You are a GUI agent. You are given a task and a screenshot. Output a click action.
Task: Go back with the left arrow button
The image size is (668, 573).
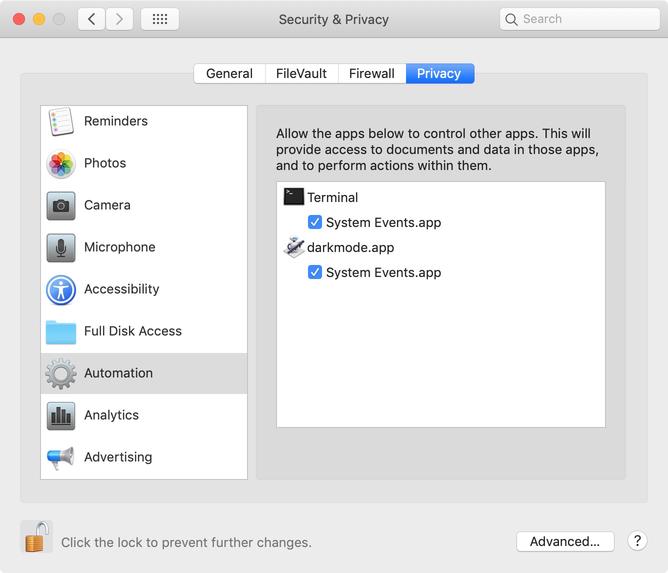pos(91,19)
